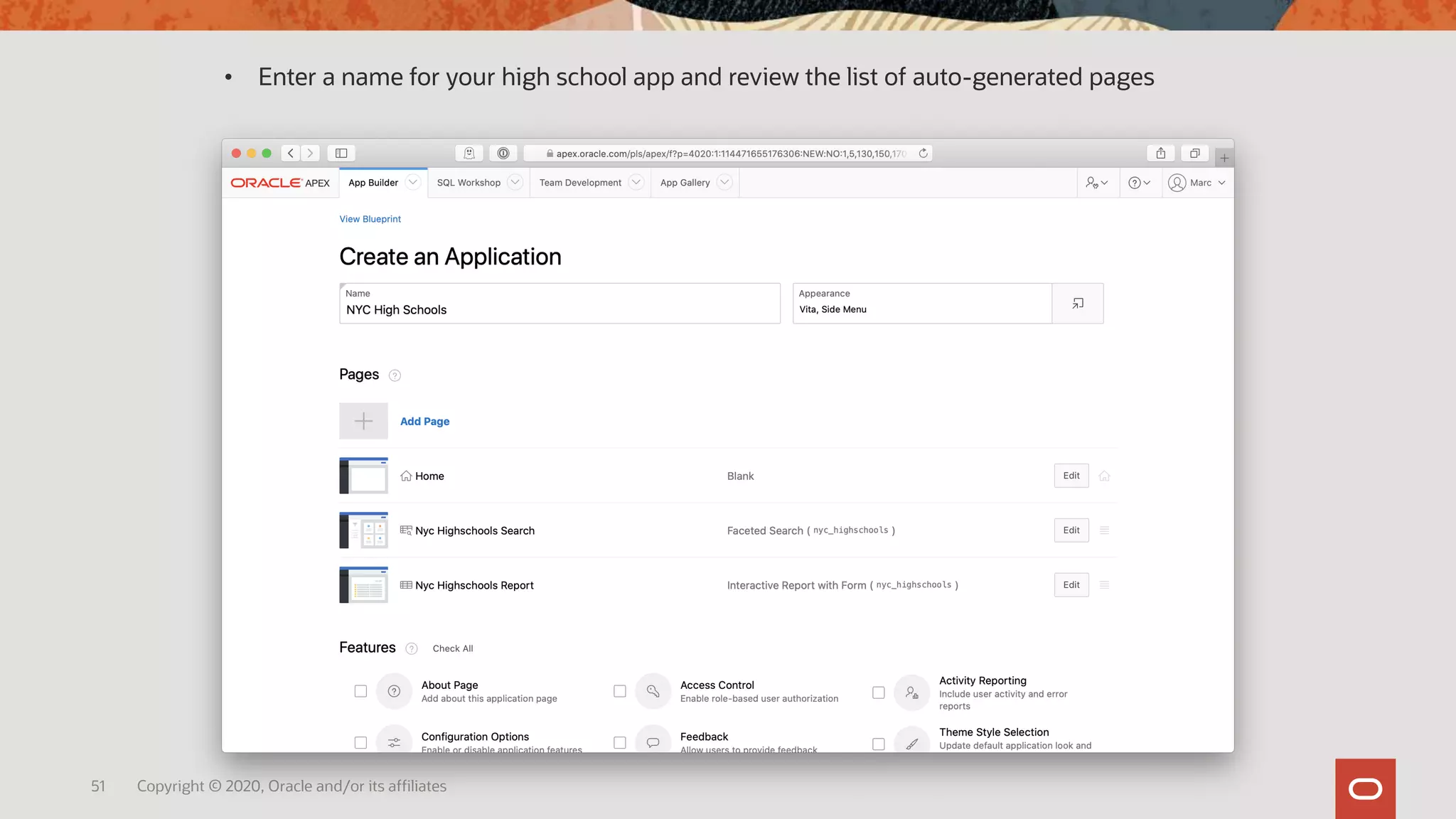Click home icon at end of Home row
Viewport: 1456px width, 819px height.
(1104, 476)
